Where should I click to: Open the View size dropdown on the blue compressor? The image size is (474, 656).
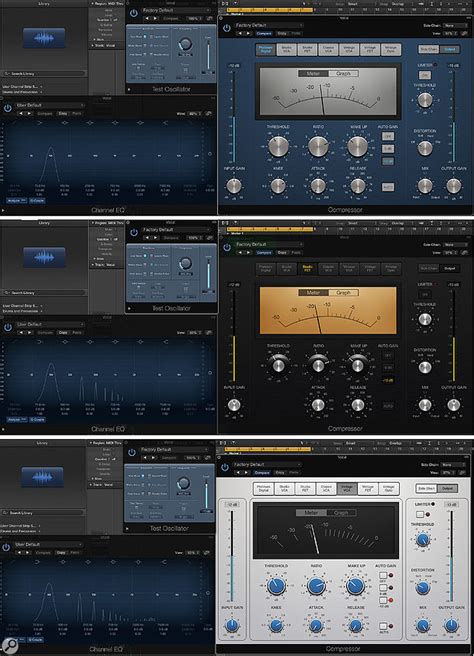pyautogui.click(x=451, y=33)
